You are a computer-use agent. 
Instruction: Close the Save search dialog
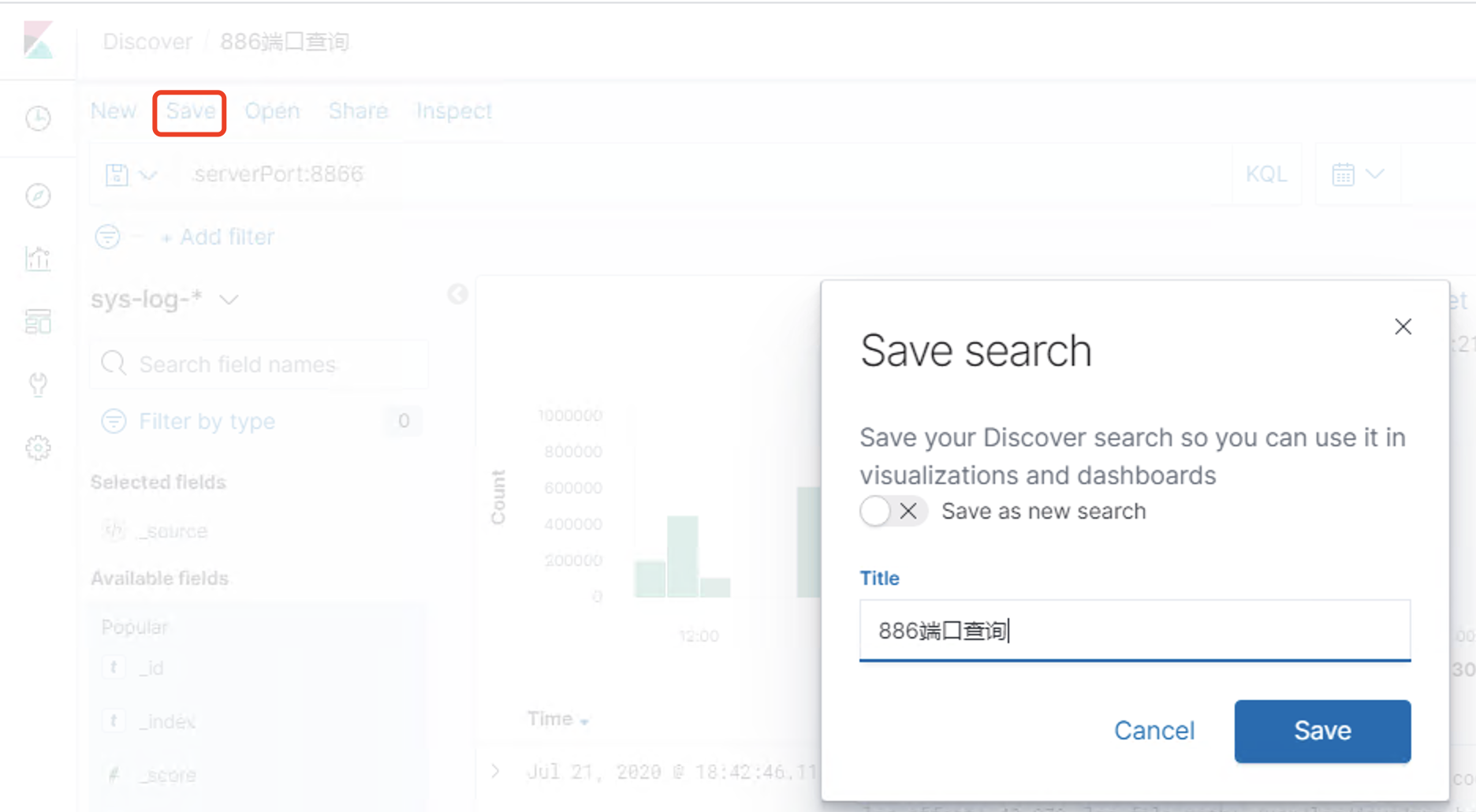tap(1402, 327)
